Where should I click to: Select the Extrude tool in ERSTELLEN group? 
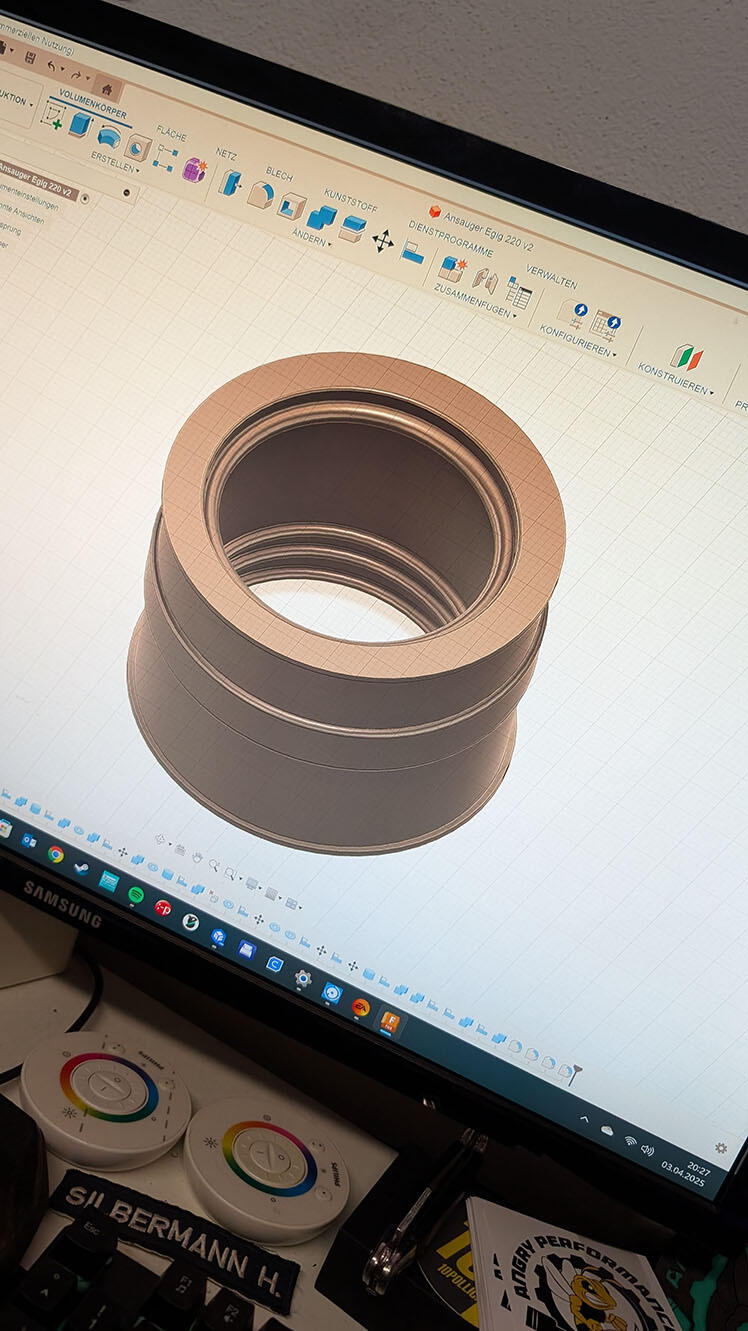coord(80,124)
